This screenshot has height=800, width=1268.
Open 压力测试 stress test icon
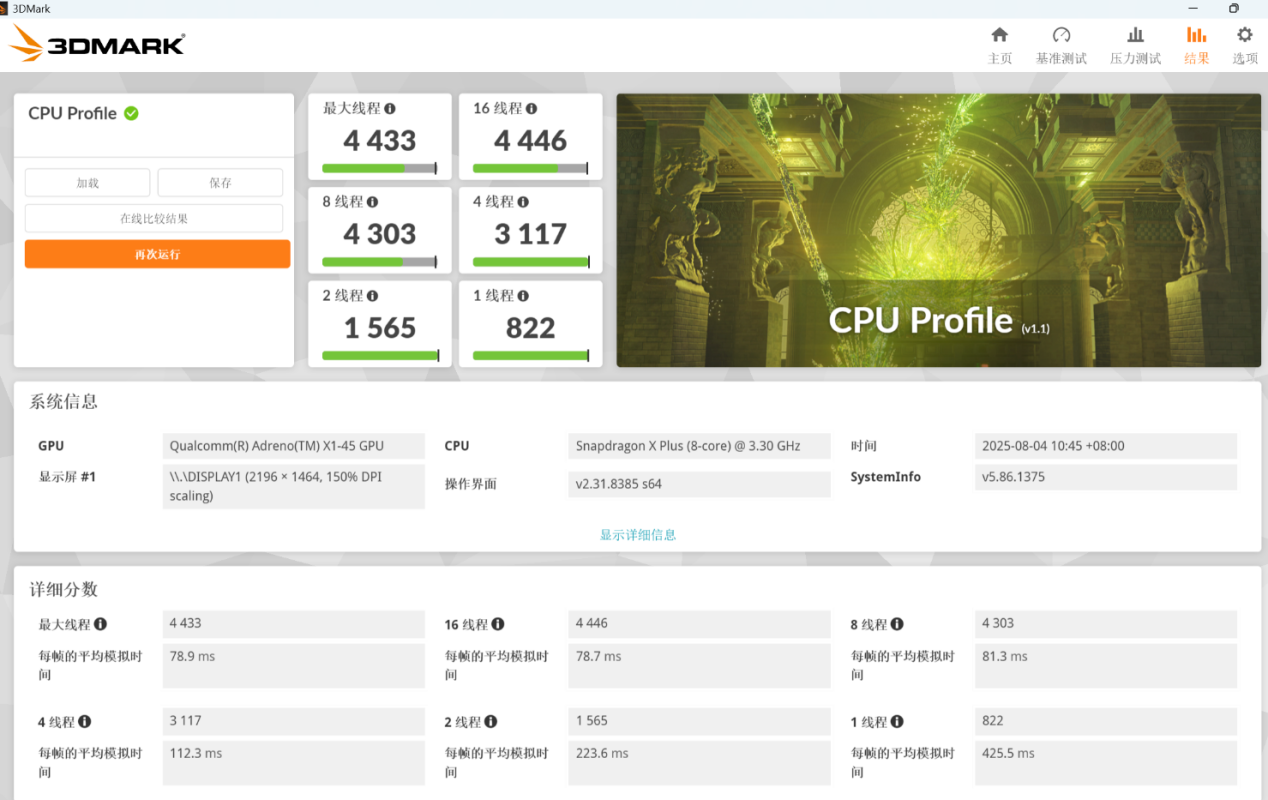coord(1135,35)
